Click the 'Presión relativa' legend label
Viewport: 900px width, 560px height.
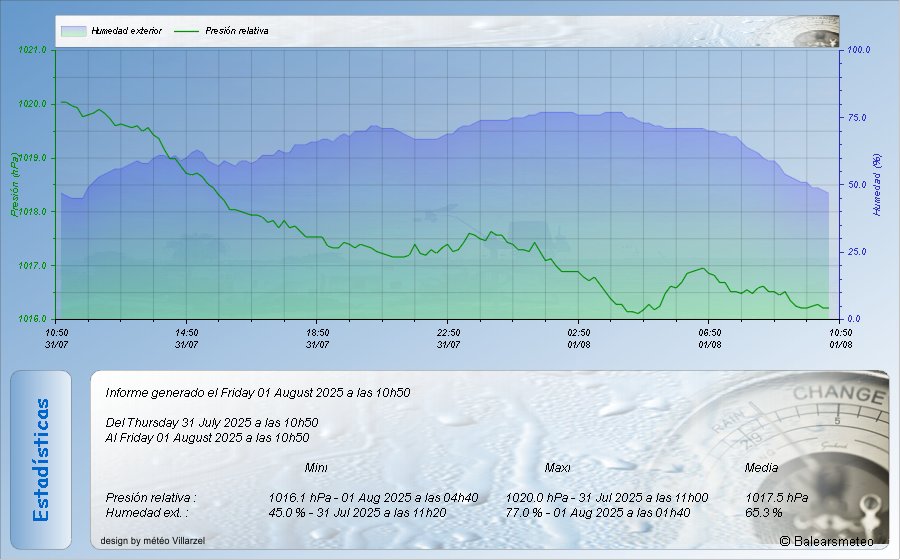coord(236,31)
